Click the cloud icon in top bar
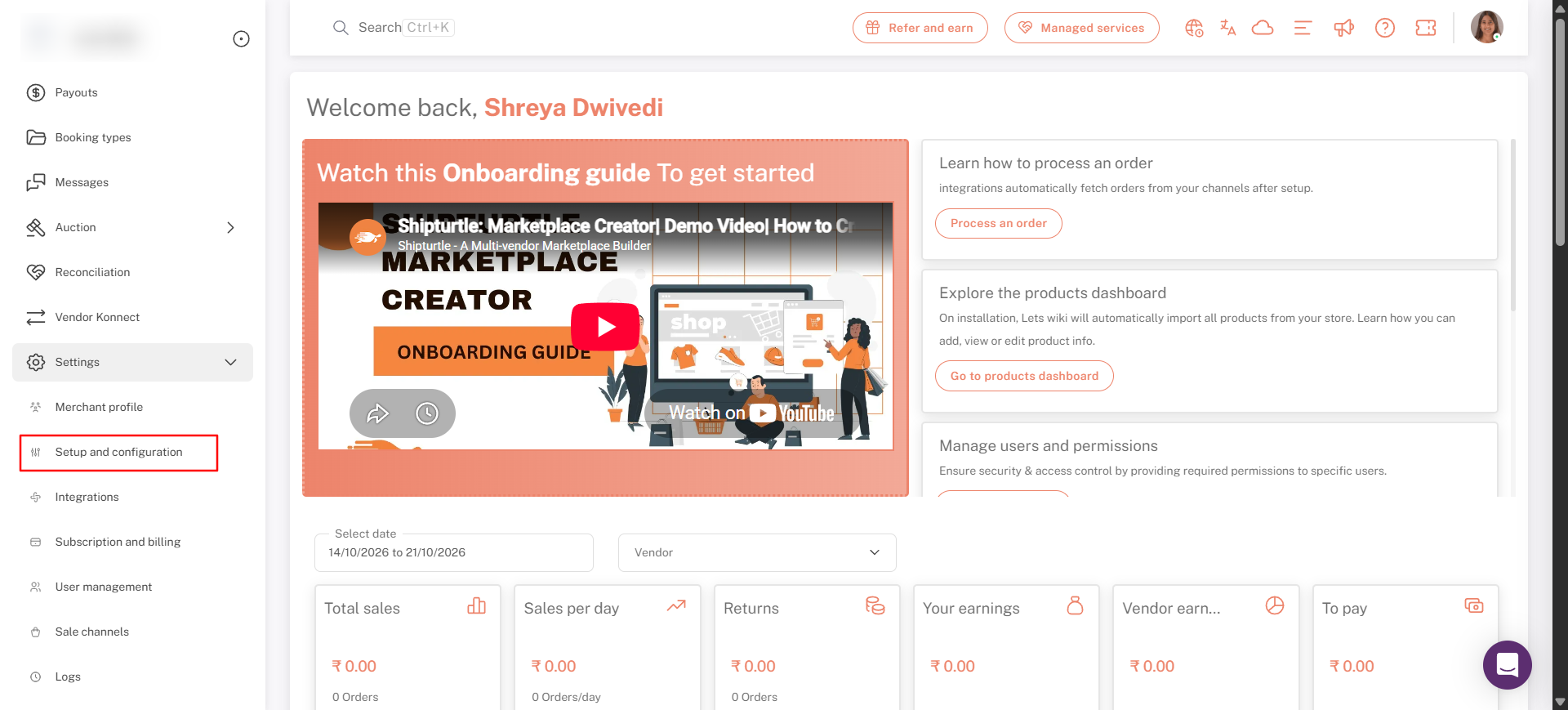 (x=1263, y=28)
